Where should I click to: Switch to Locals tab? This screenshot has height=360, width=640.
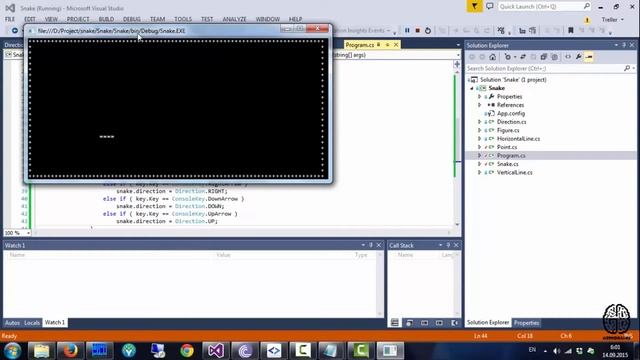click(x=32, y=322)
